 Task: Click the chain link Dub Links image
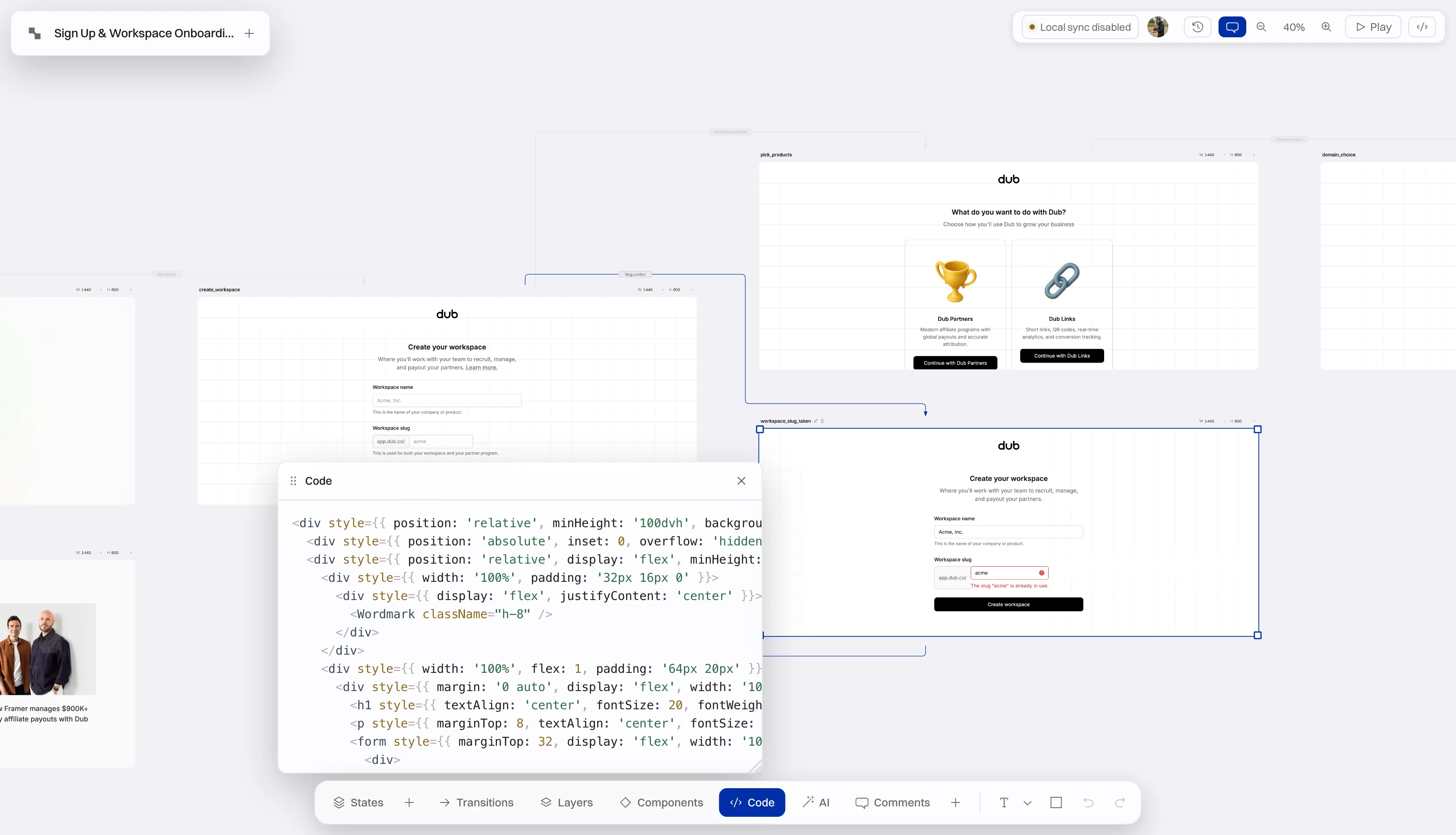coord(1062,281)
